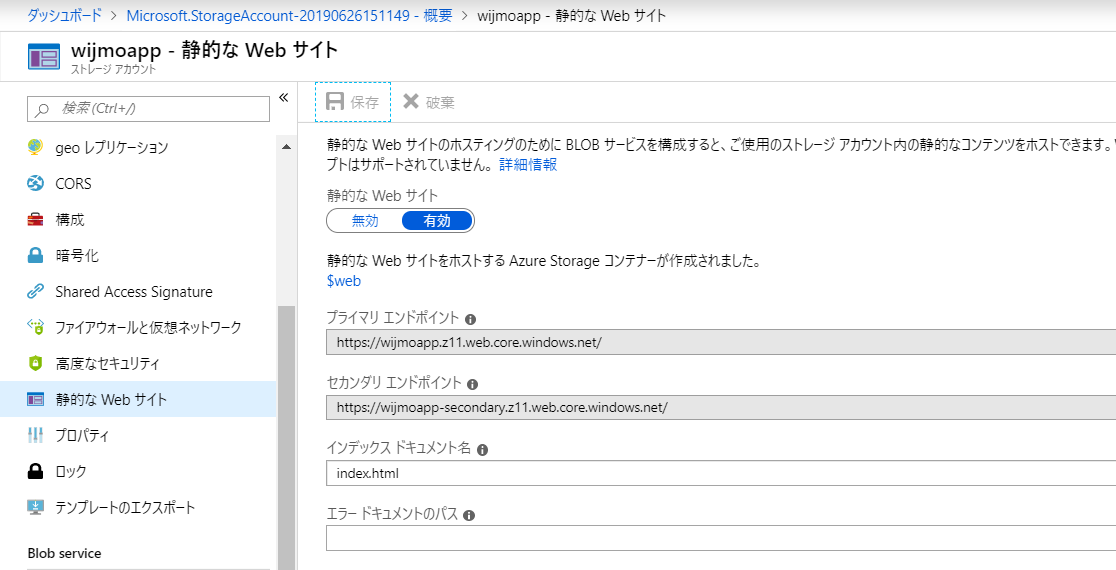Click the black lock ロック icon
Viewport: 1116px width, 570px height.
click(x=35, y=471)
